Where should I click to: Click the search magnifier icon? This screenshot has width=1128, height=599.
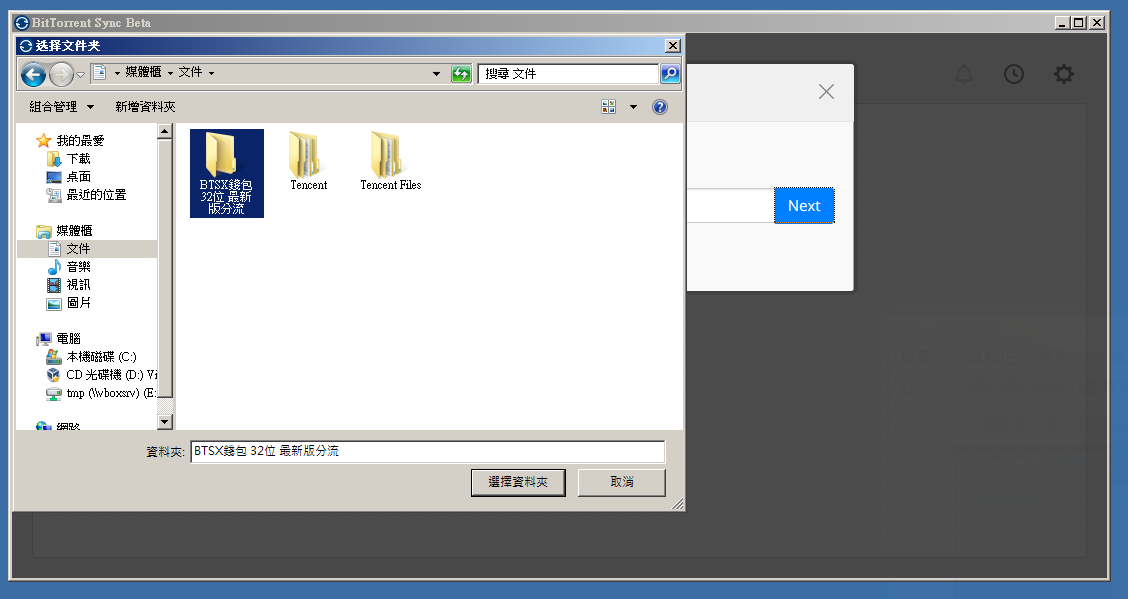point(670,73)
